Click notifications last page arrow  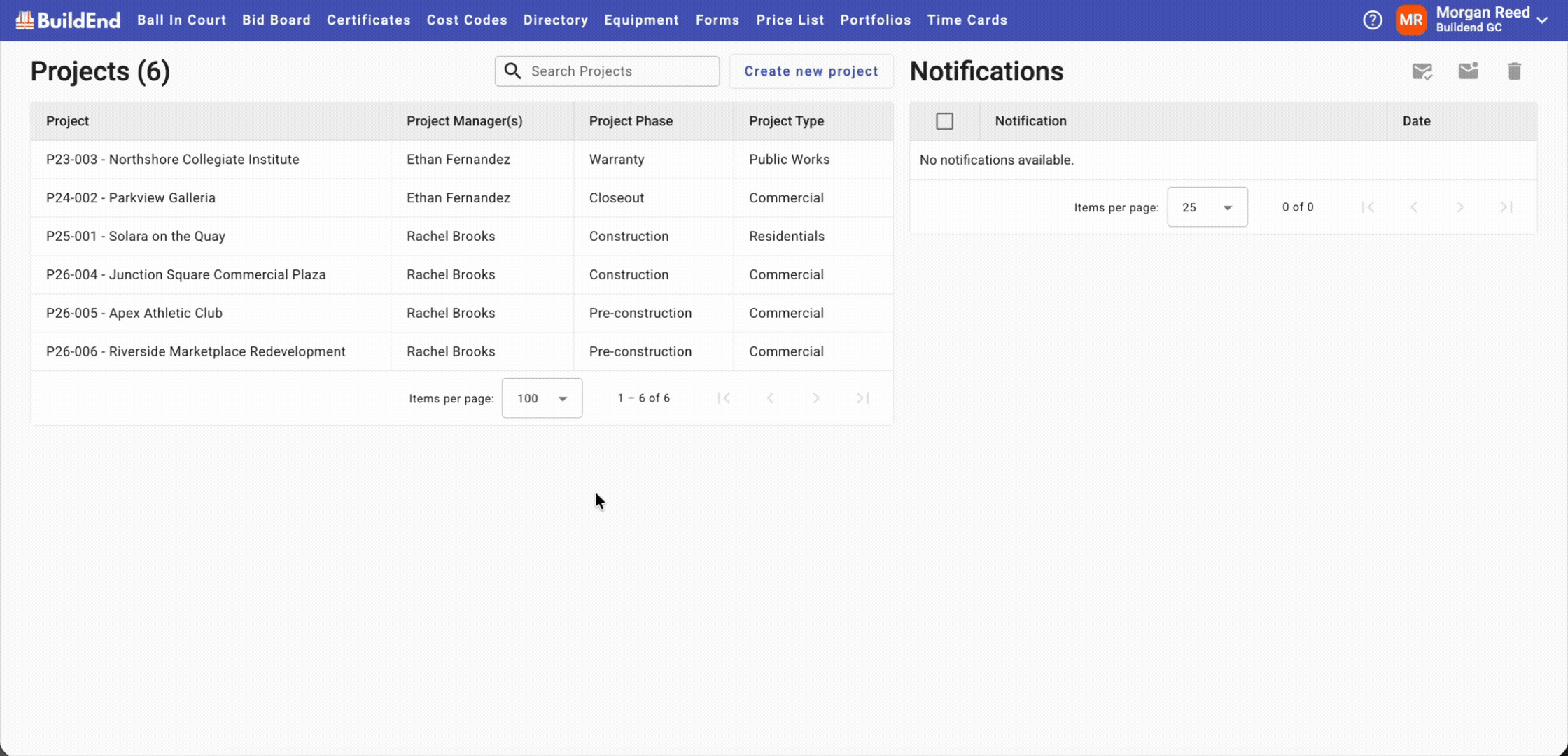click(x=1506, y=207)
